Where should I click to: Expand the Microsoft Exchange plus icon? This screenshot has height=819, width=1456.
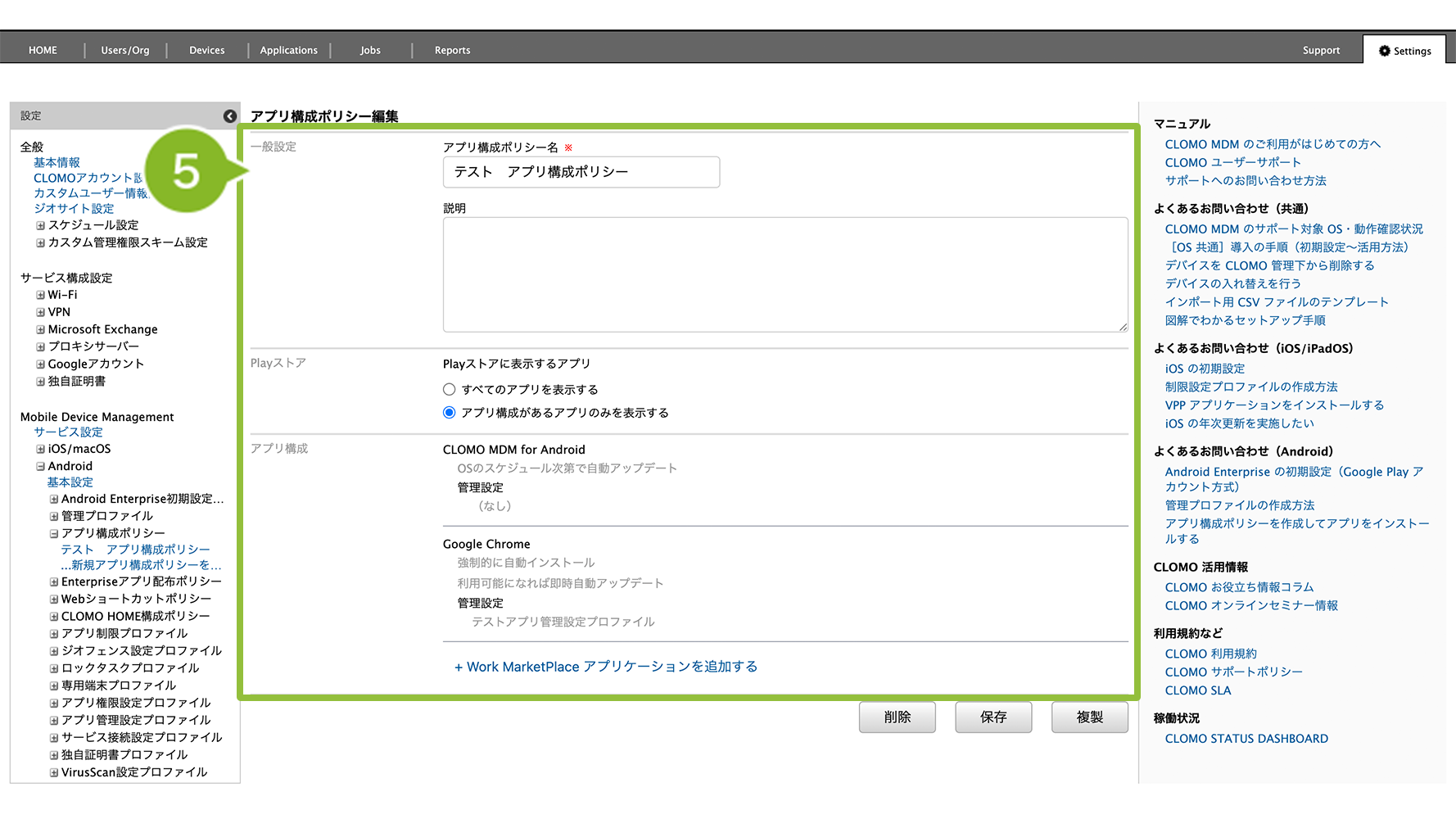point(40,329)
